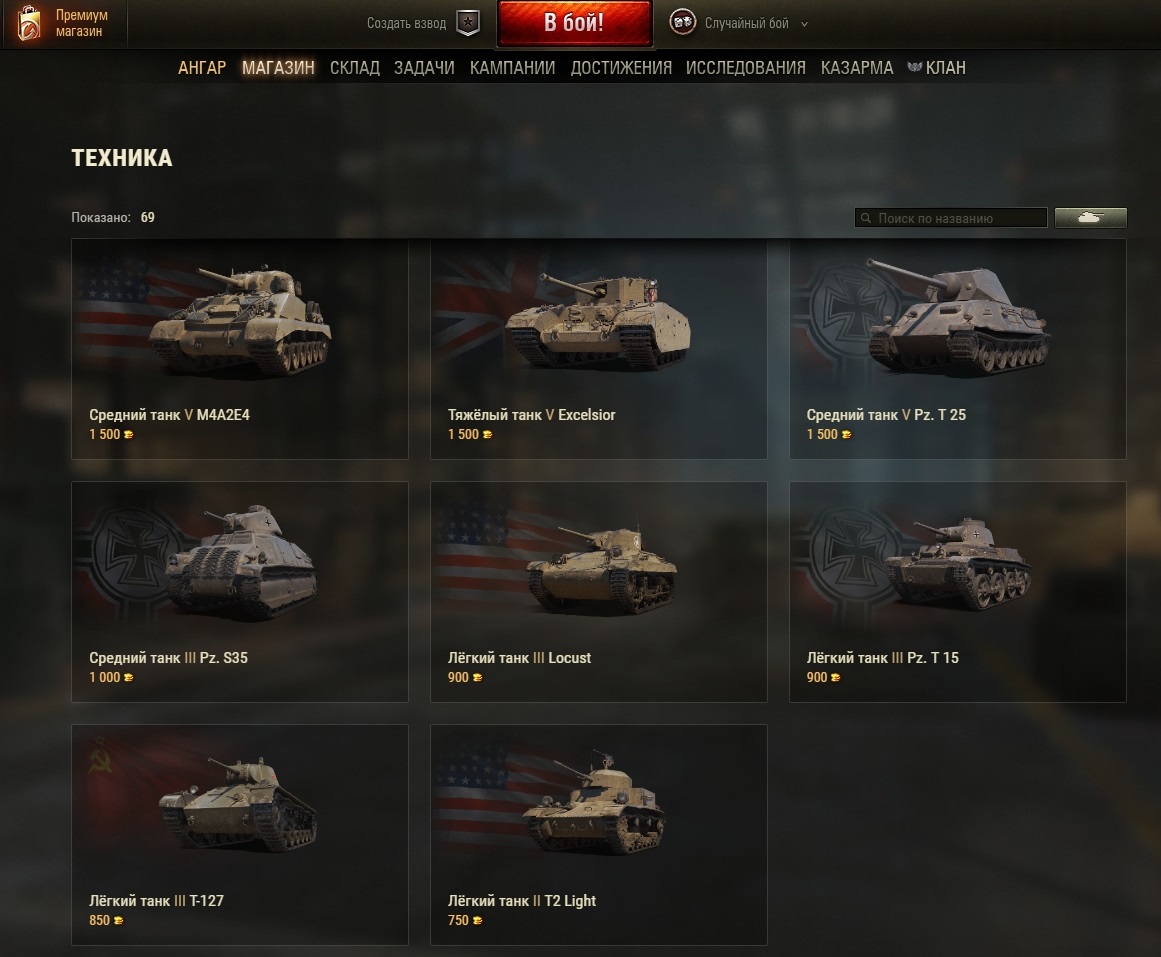Viewport: 1161px width, 957px height.
Task: Open the Premium shop bag icon
Action: coord(29,23)
